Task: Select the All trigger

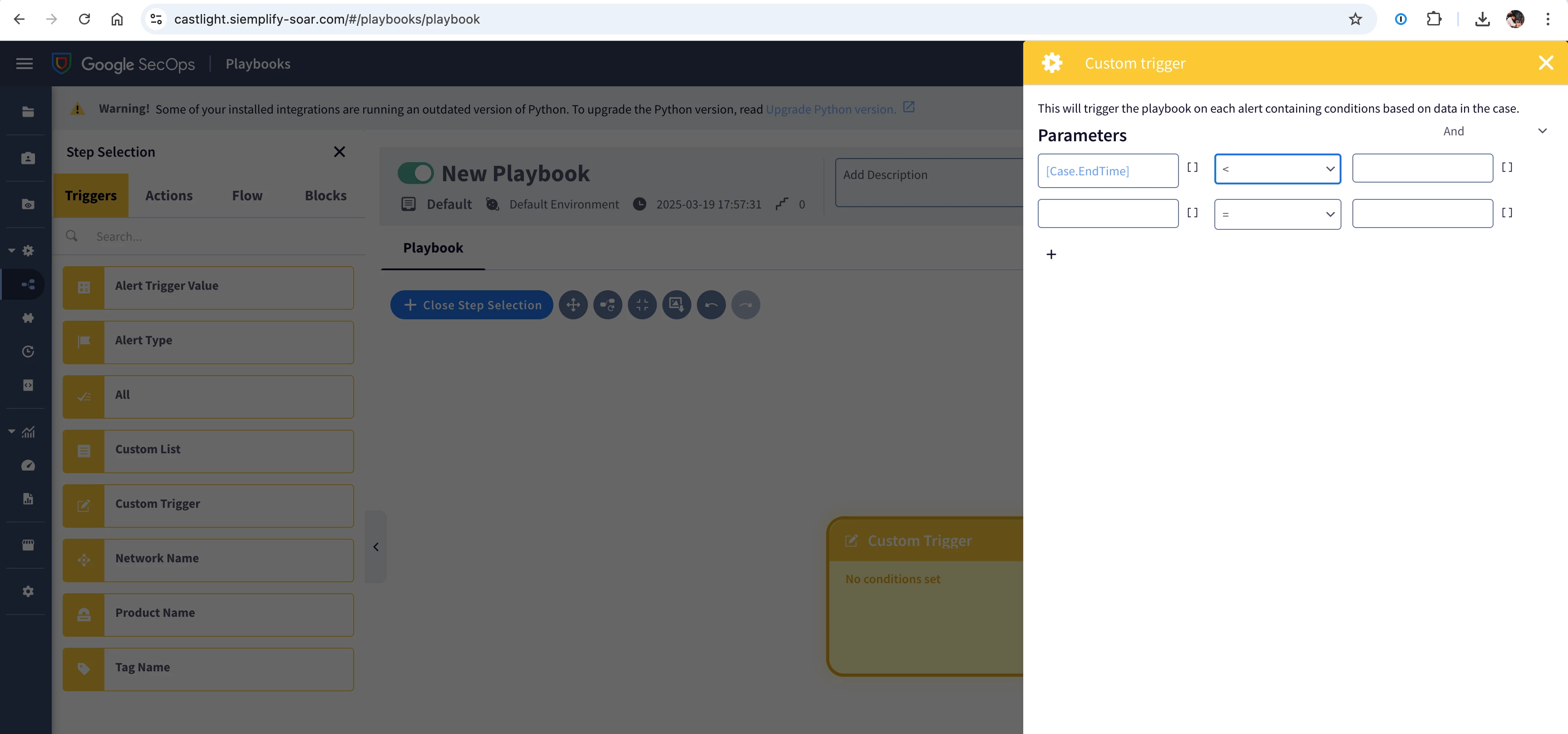Action: (x=208, y=397)
